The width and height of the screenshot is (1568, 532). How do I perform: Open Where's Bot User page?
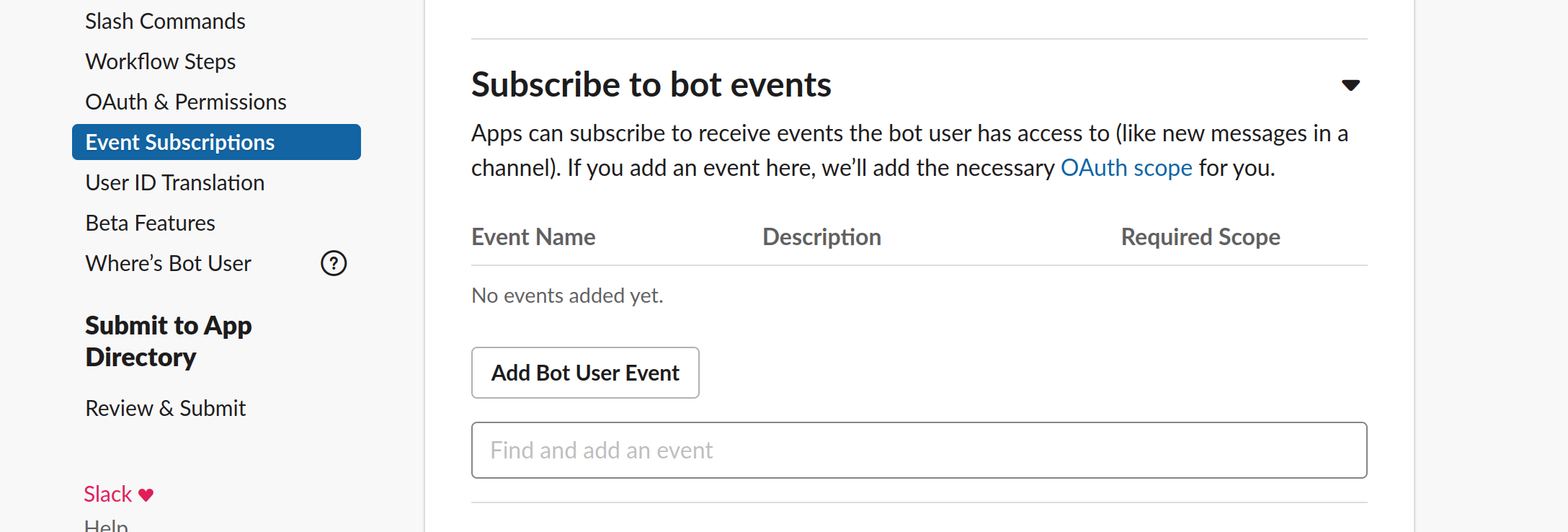click(168, 264)
